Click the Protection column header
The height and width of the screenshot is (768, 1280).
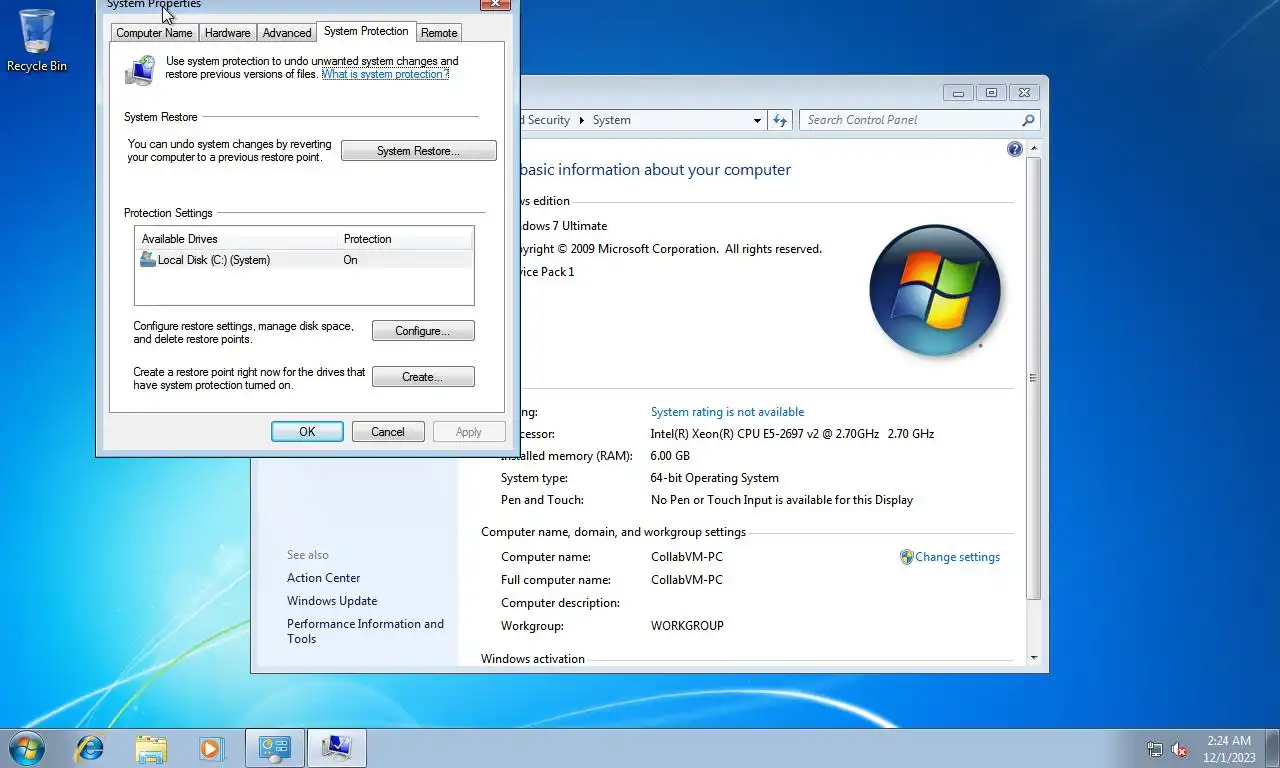(404, 239)
